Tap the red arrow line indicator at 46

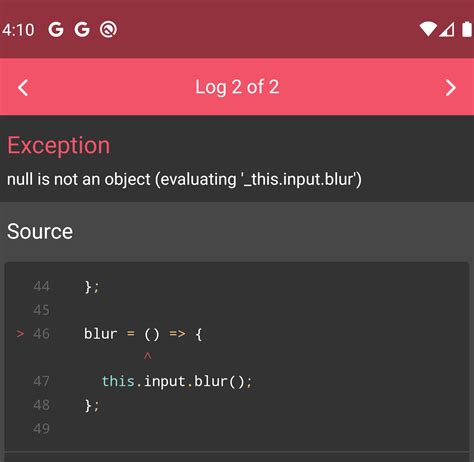click(20, 333)
